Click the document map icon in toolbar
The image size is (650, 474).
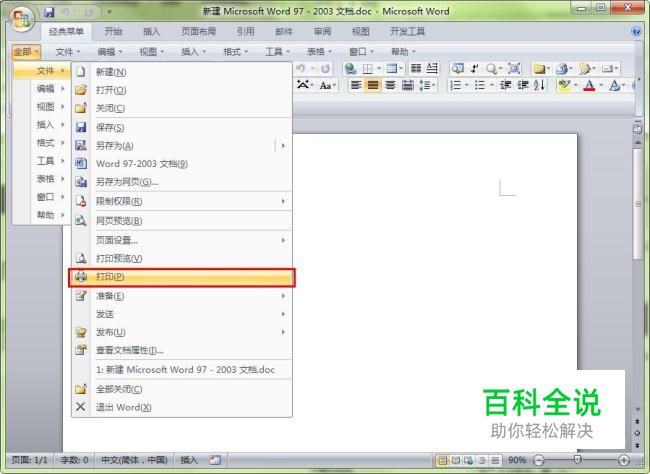(x=458, y=68)
